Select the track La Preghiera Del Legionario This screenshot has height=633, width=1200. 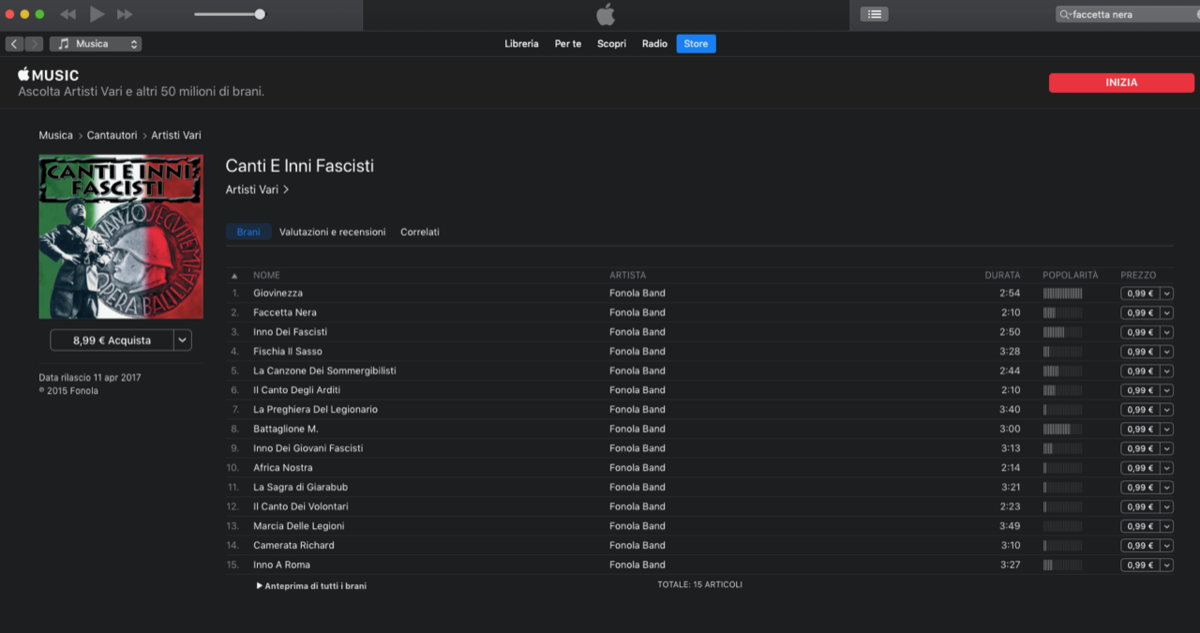(x=315, y=409)
